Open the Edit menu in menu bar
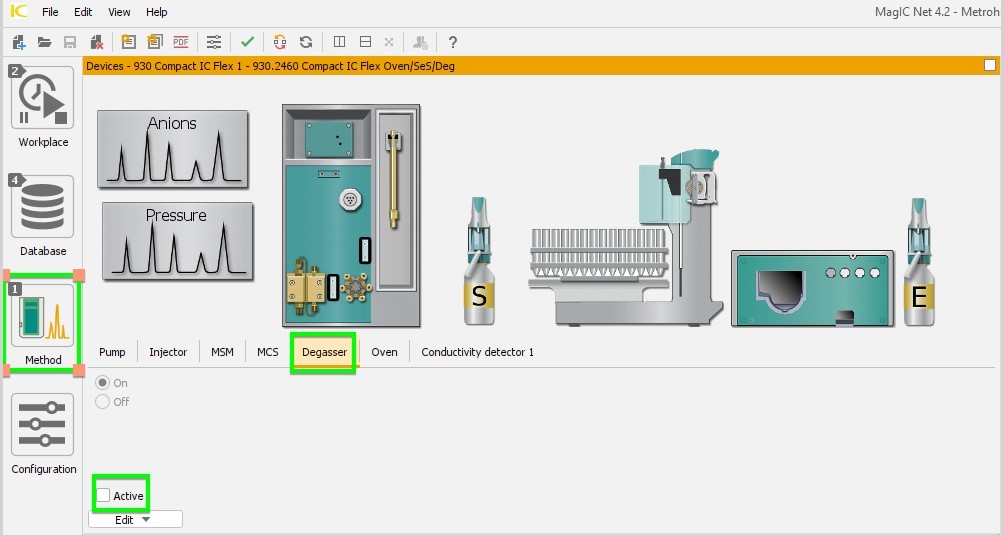Image resolution: width=1004 pixels, height=536 pixels. (83, 12)
